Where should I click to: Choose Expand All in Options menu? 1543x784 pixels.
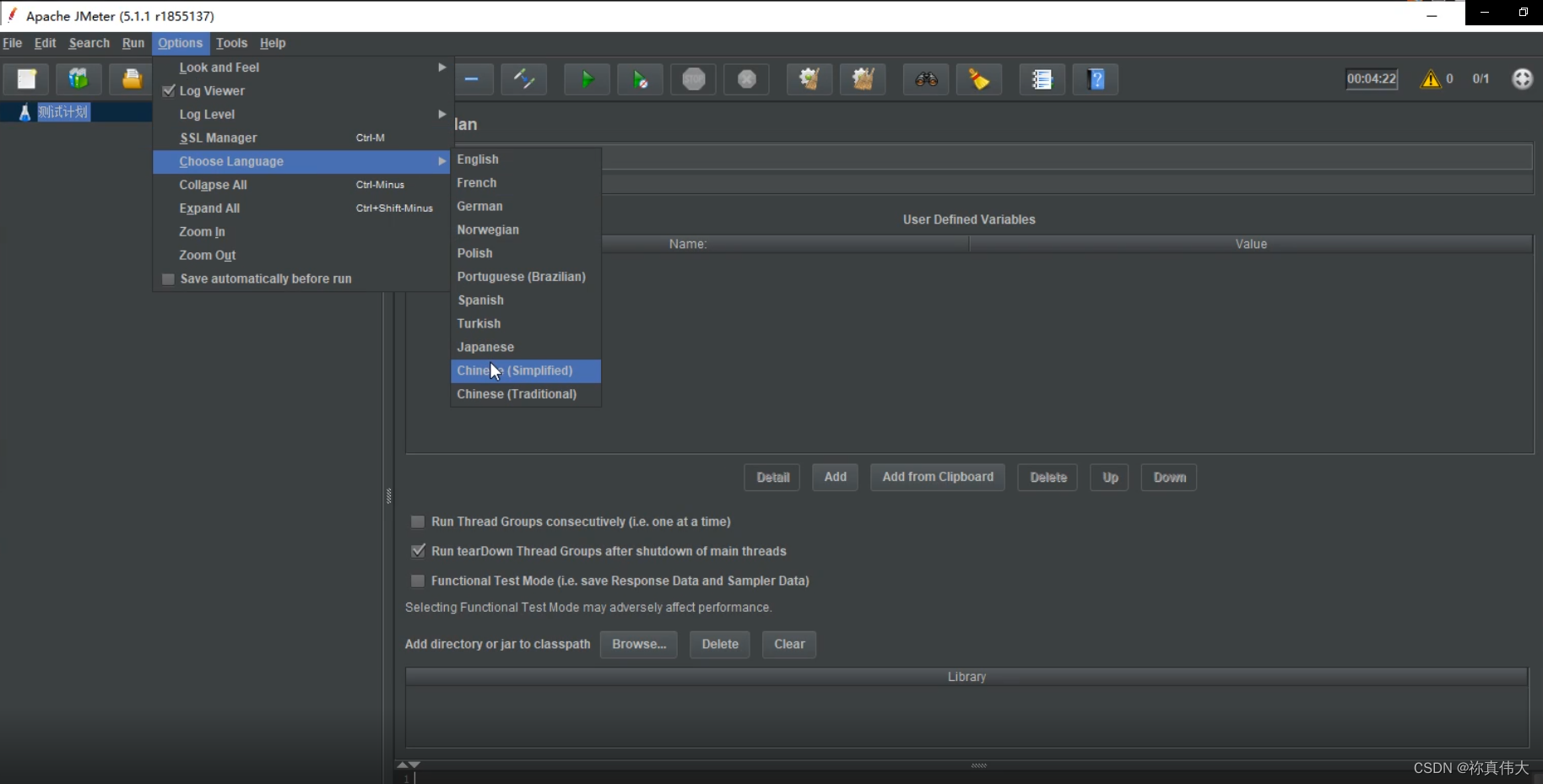coord(302,208)
